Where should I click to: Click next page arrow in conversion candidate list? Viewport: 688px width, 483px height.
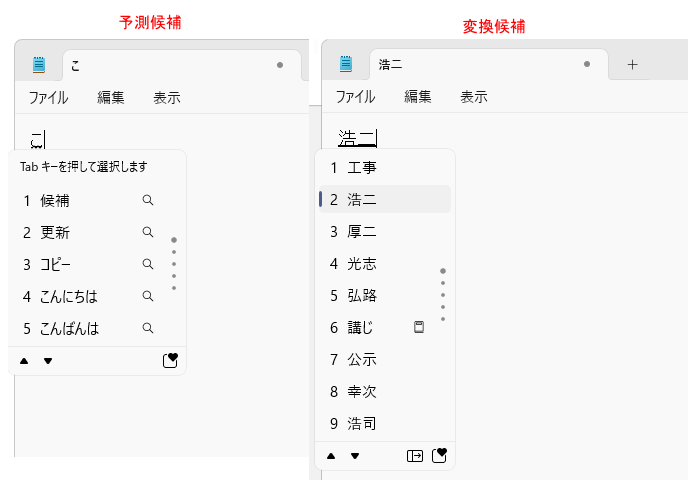[x=355, y=456]
